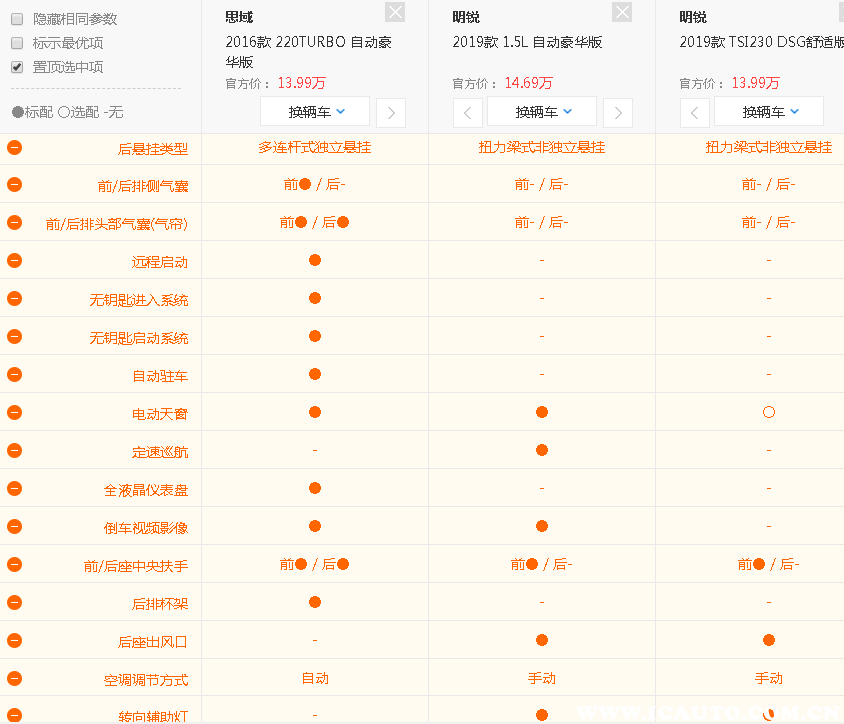844x724 pixels.
Task: Click 前/后排侧气囊 label
Action: click(x=143, y=186)
